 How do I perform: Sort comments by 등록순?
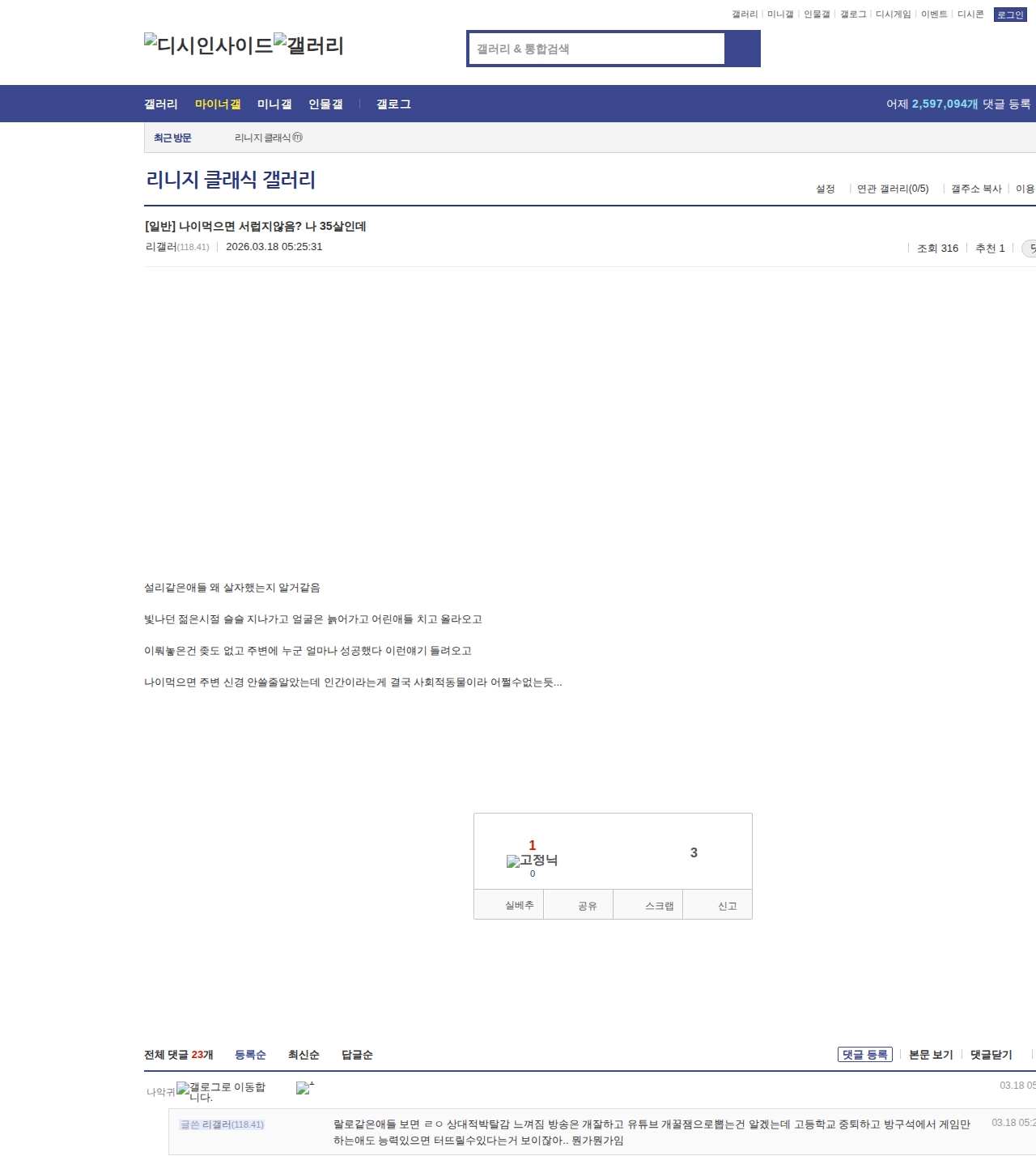[x=250, y=1055]
